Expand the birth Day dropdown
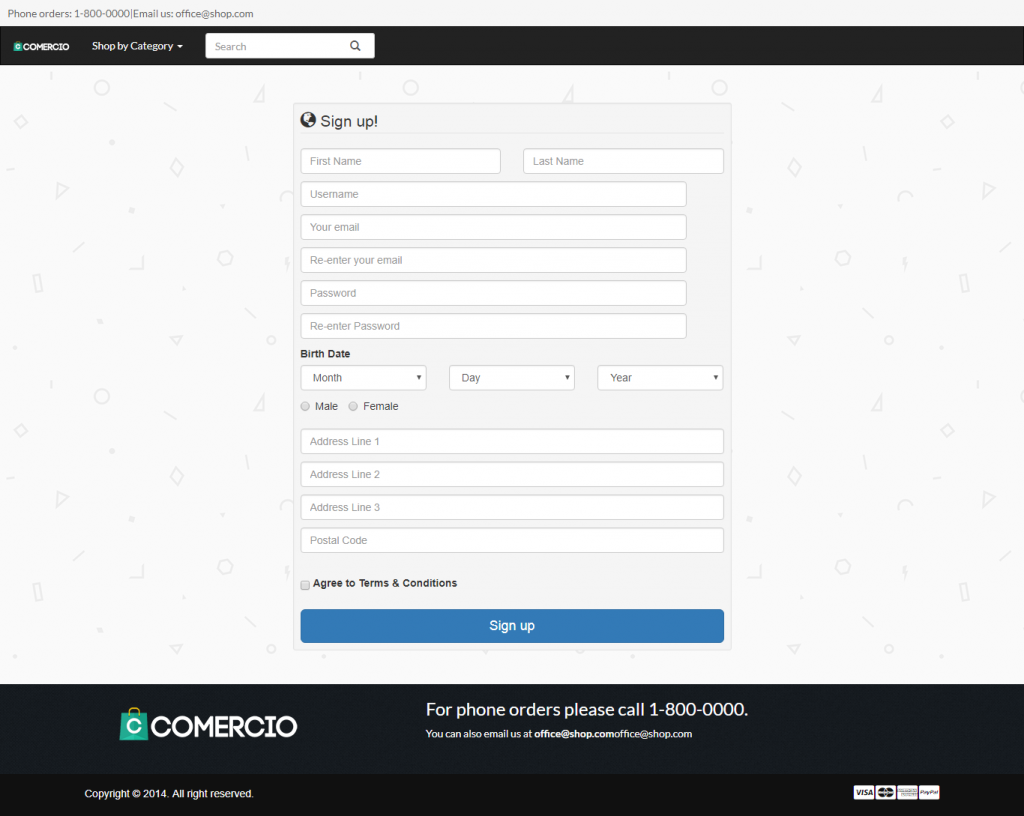The image size is (1024, 816). 511,378
